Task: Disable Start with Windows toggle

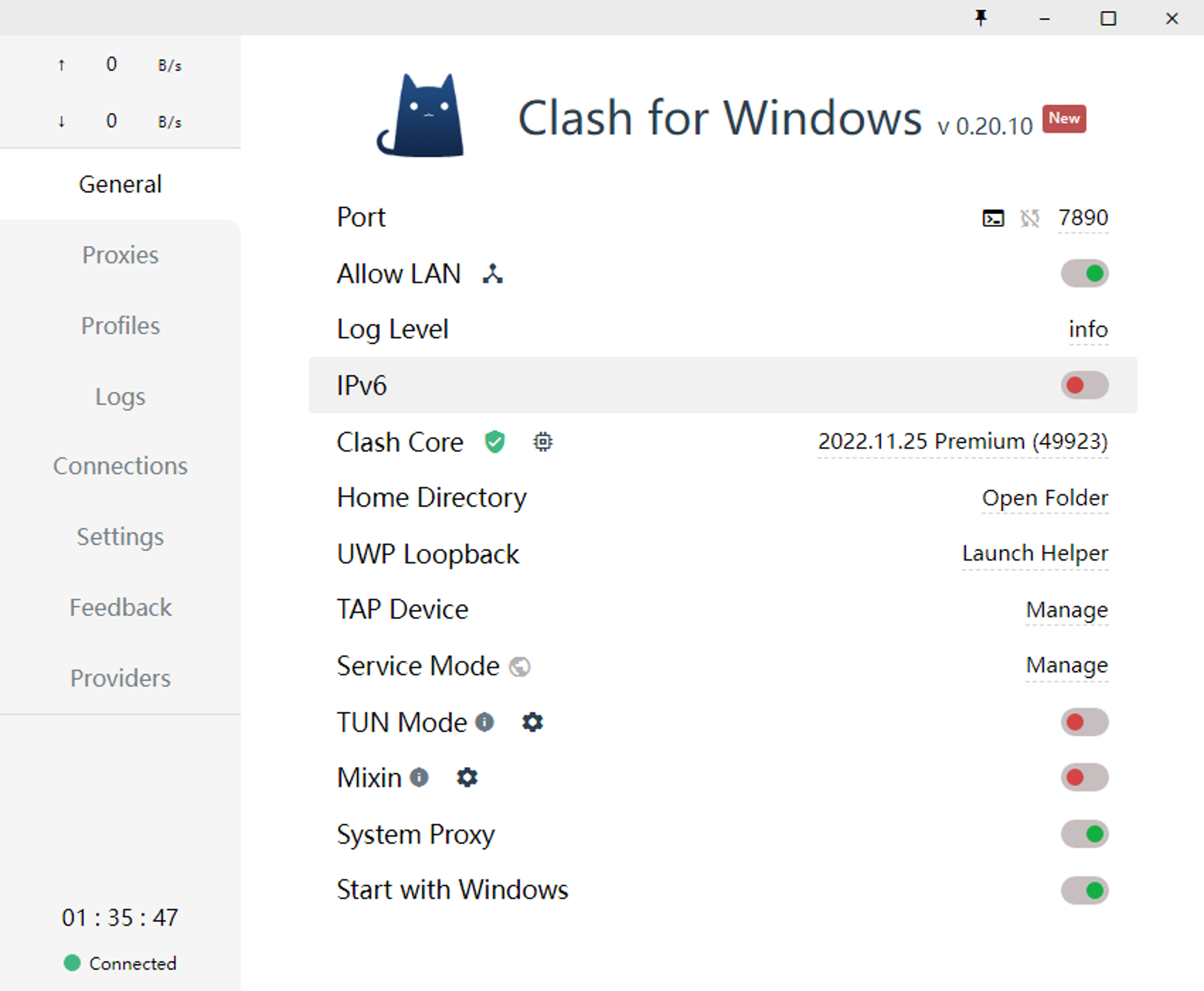Action: coord(1084,890)
